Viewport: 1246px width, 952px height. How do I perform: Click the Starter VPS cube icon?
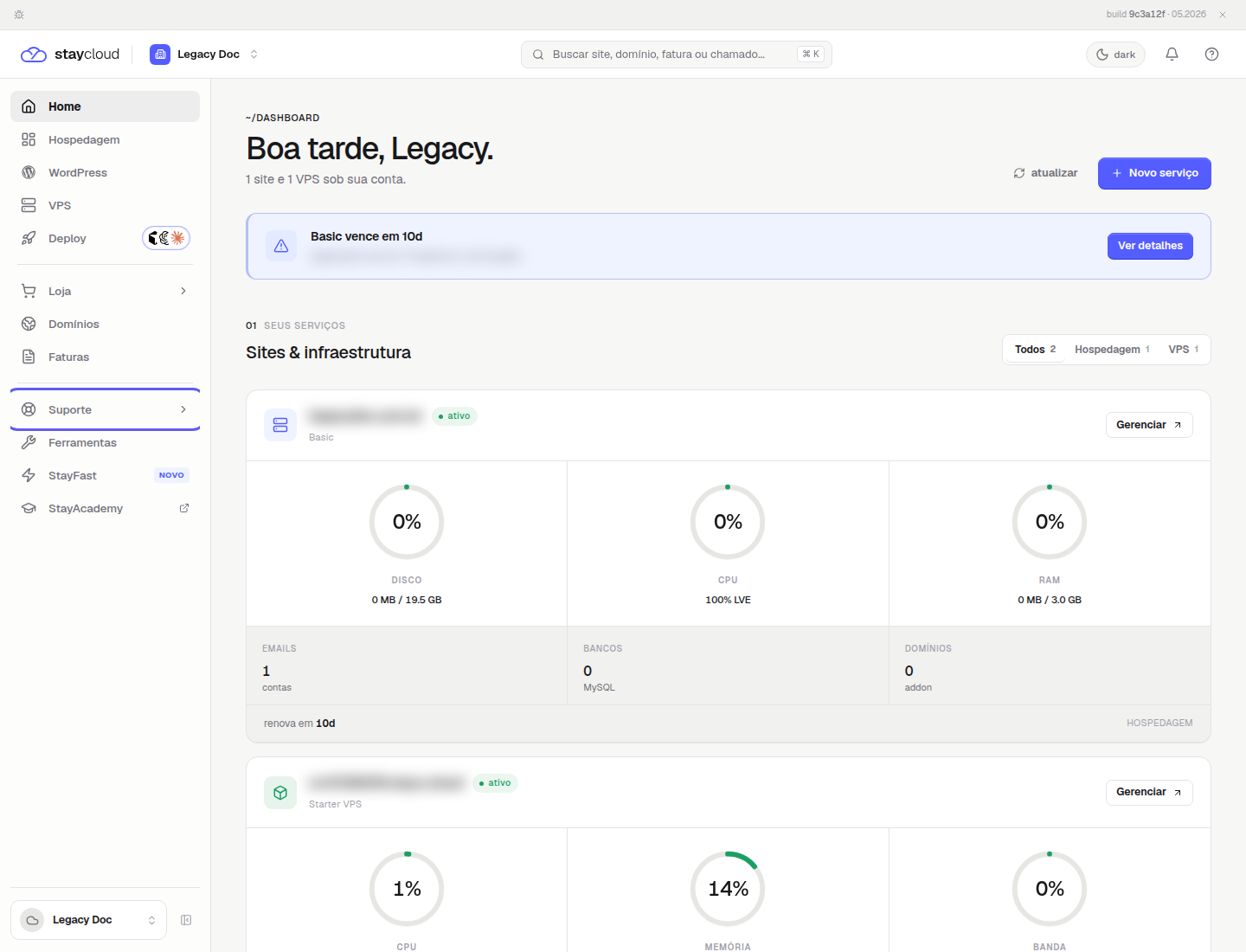280,792
